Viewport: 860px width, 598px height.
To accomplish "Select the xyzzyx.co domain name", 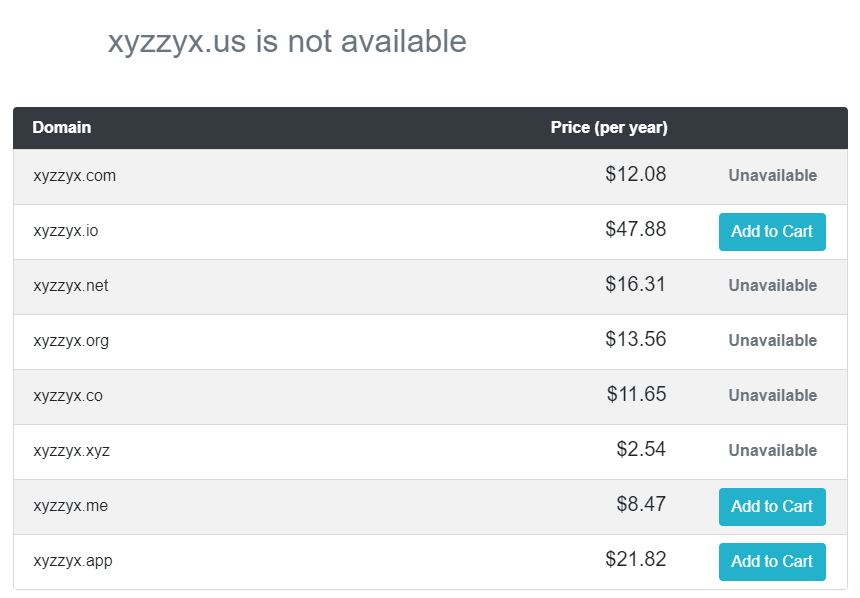I will [68, 396].
